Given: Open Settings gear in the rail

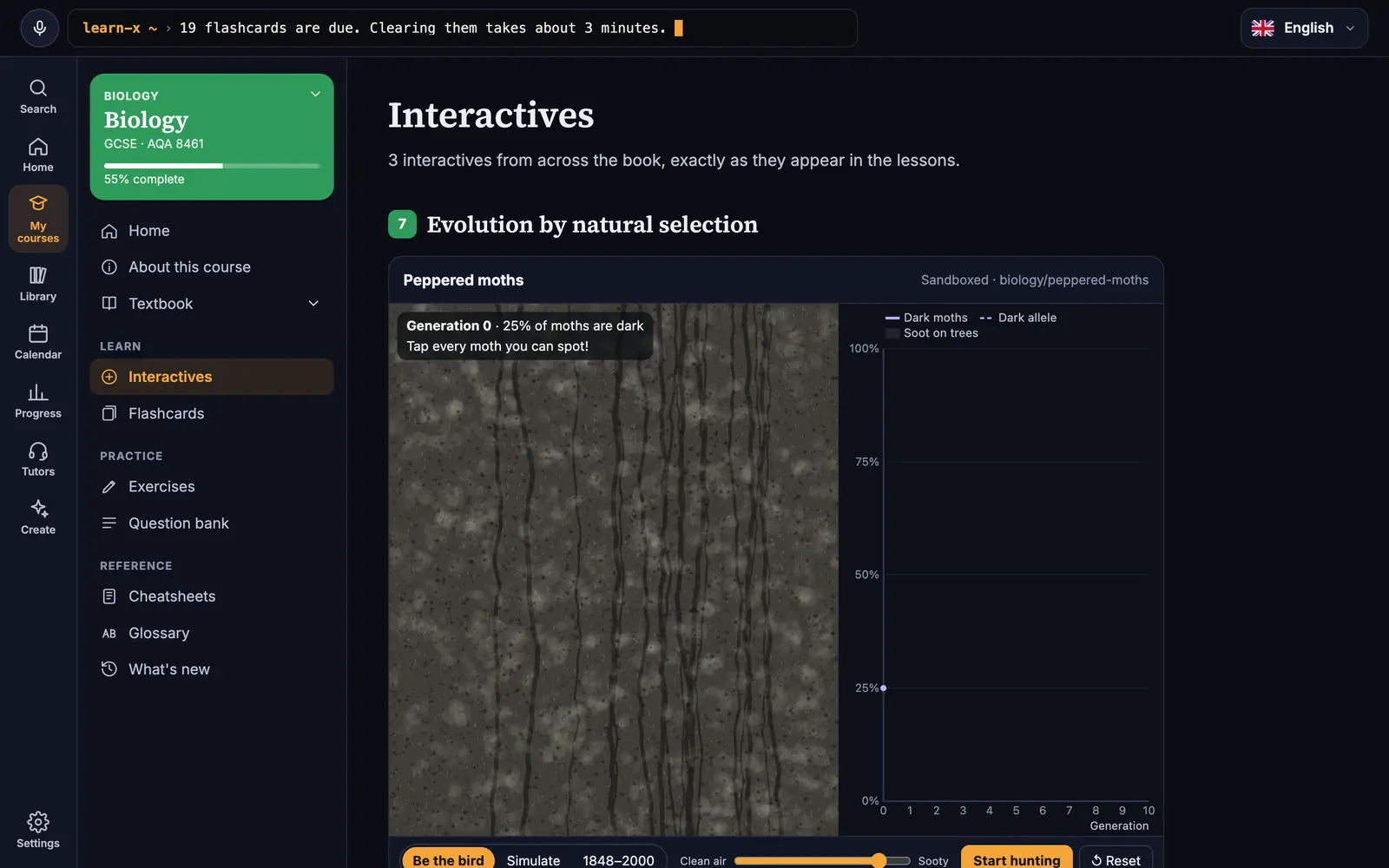Looking at the screenshot, I should tap(38, 831).
